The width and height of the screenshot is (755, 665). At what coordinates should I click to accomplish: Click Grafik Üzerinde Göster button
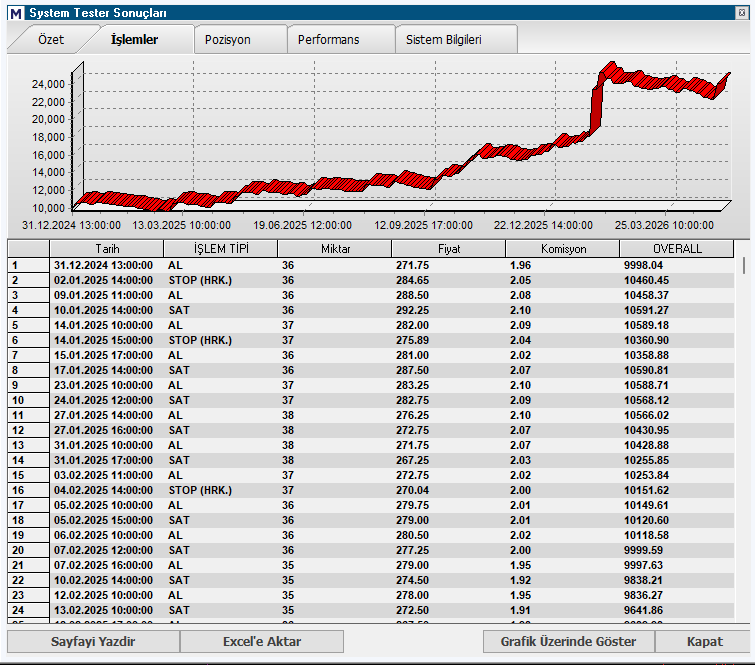coord(569,641)
